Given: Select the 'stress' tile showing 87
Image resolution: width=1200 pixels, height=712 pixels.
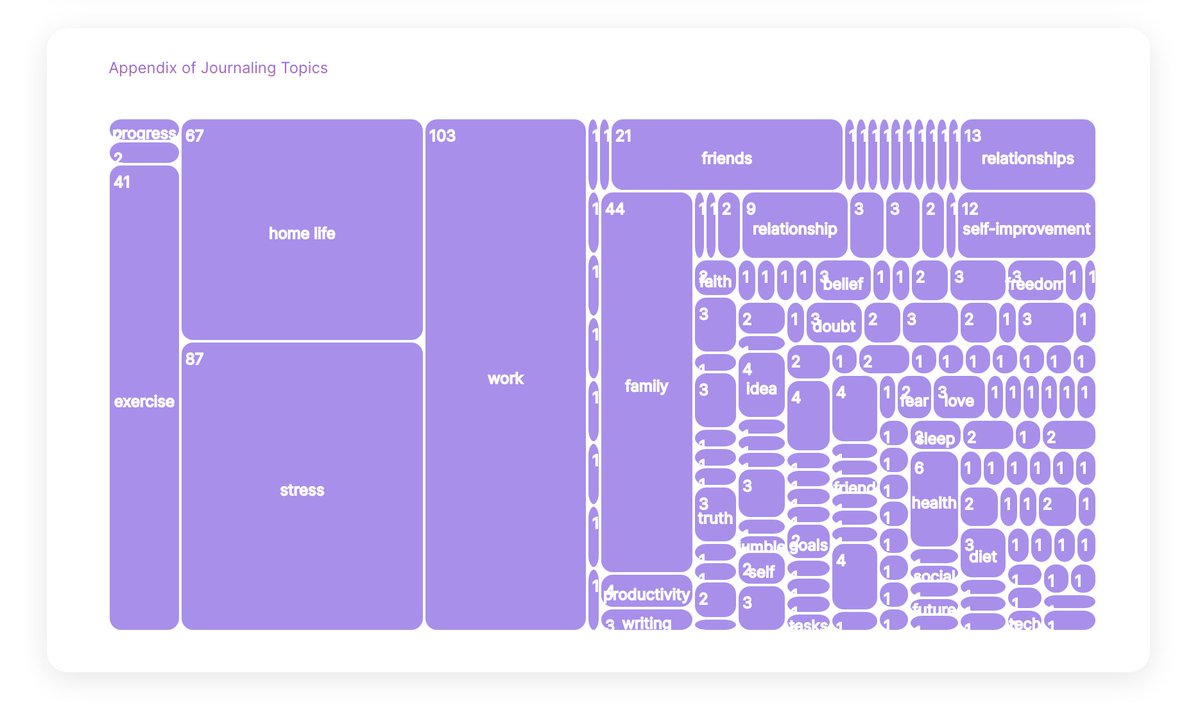Looking at the screenshot, I should click(x=302, y=486).
